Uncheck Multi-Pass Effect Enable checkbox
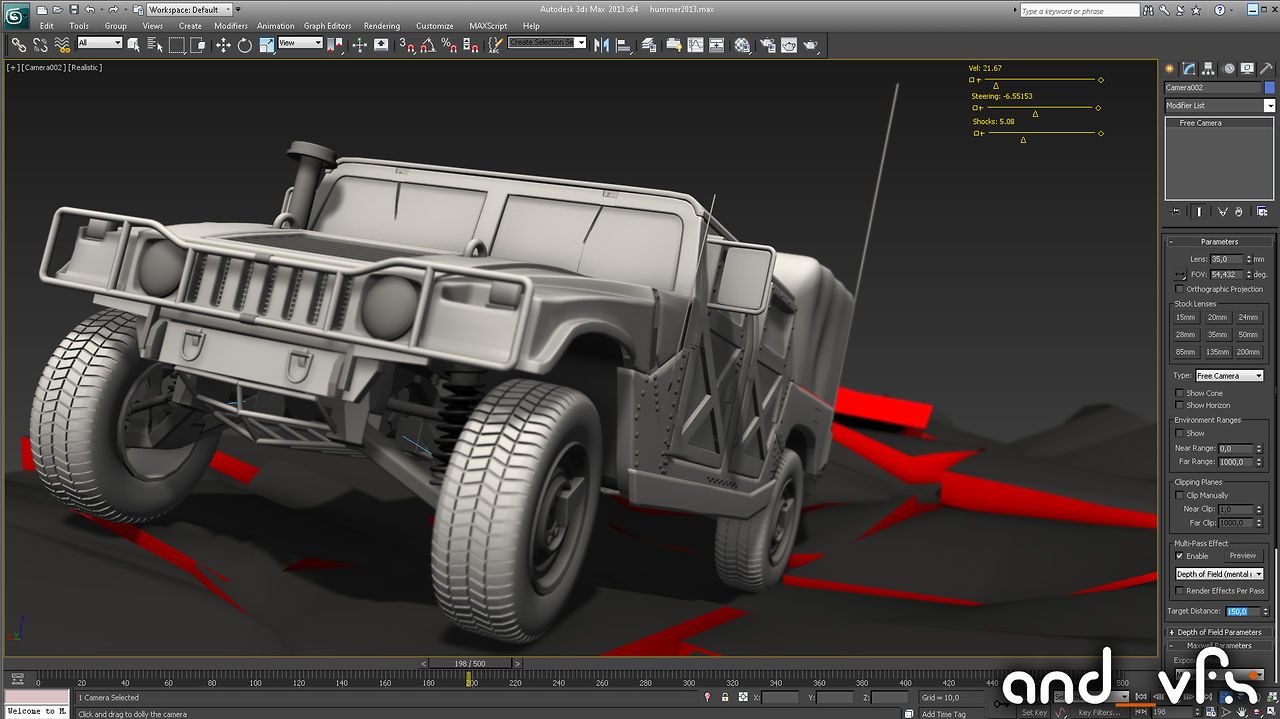 tap(1179, 556)
